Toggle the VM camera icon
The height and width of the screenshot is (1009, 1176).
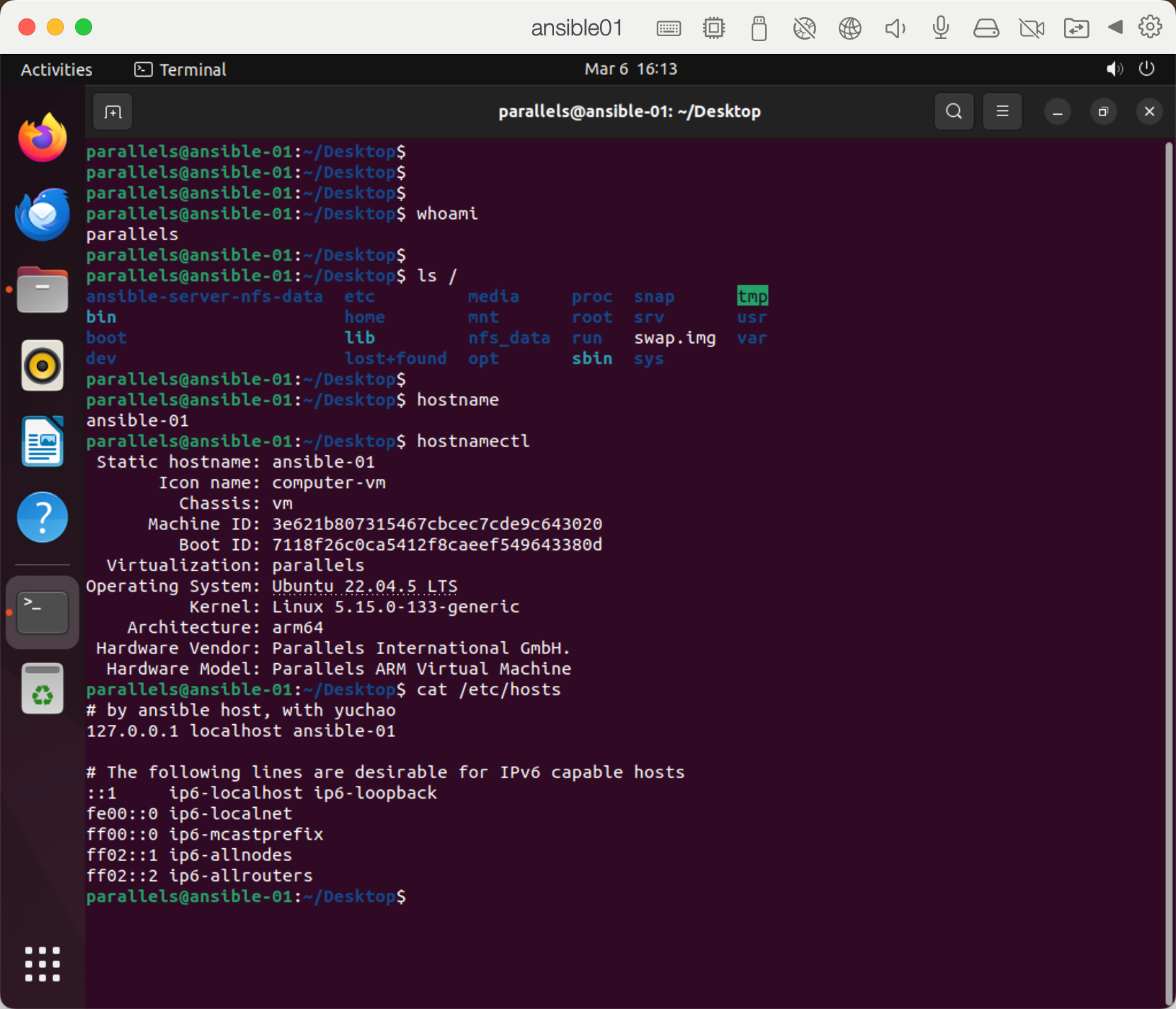point(1031,28)
